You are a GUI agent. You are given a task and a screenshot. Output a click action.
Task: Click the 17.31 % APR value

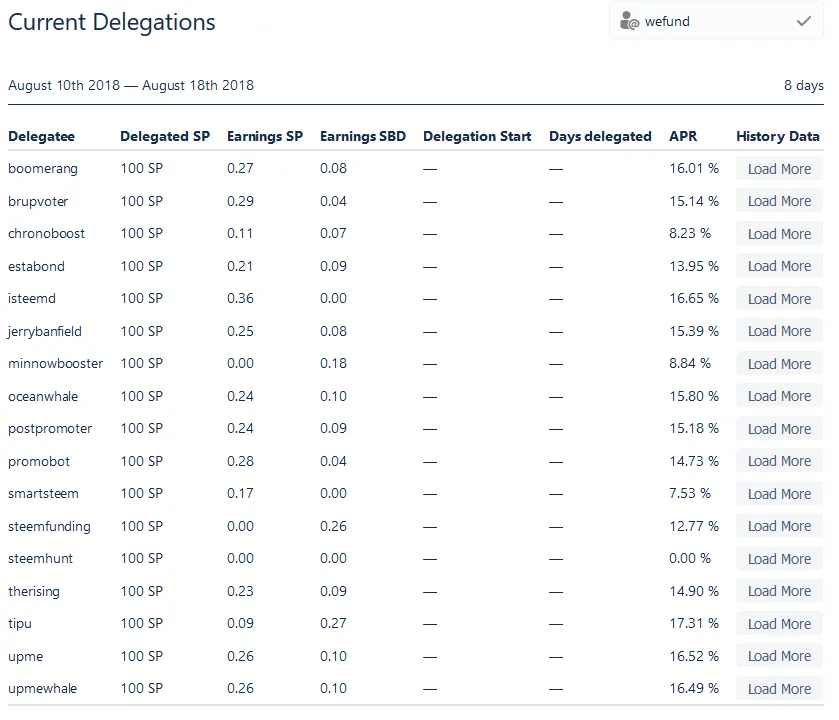pyautogui.click(x=694, y=624)
